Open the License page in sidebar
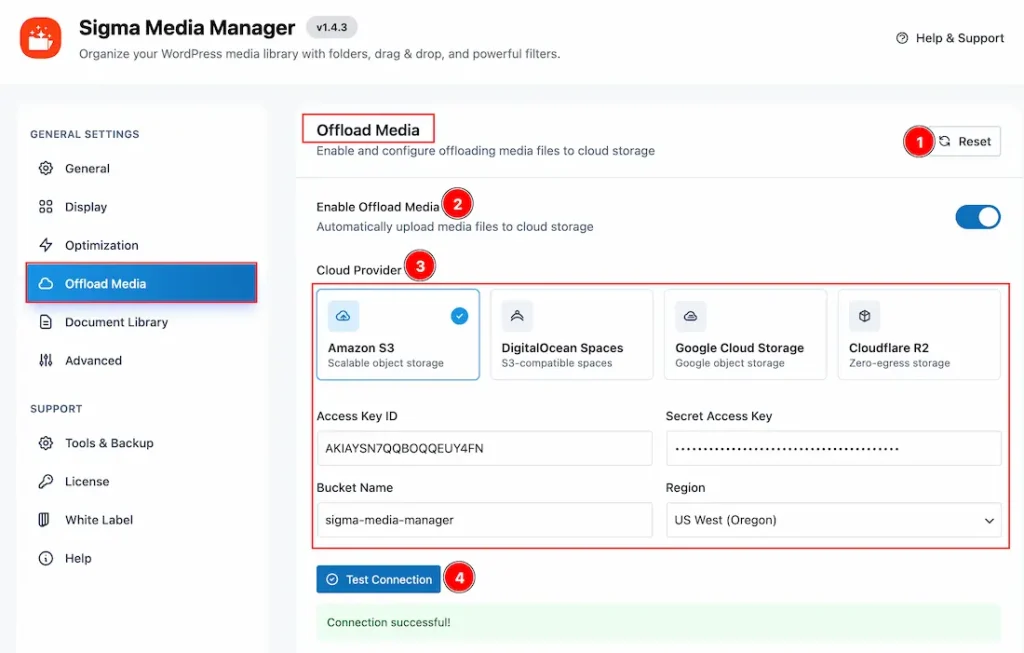Image resolution: width=1024 pixels, height=653 pixels. point(142,481)
